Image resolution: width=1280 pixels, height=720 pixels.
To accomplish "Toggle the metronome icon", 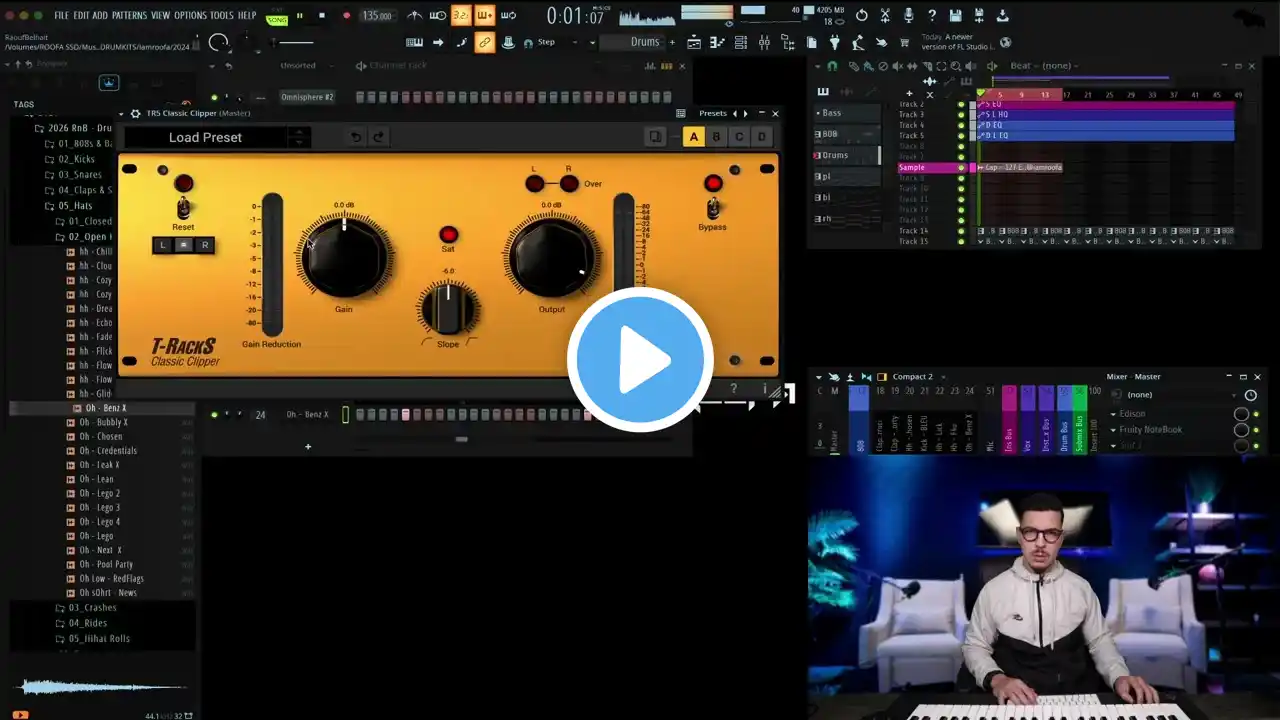I will pyautogui.click(x=414, y=15).
